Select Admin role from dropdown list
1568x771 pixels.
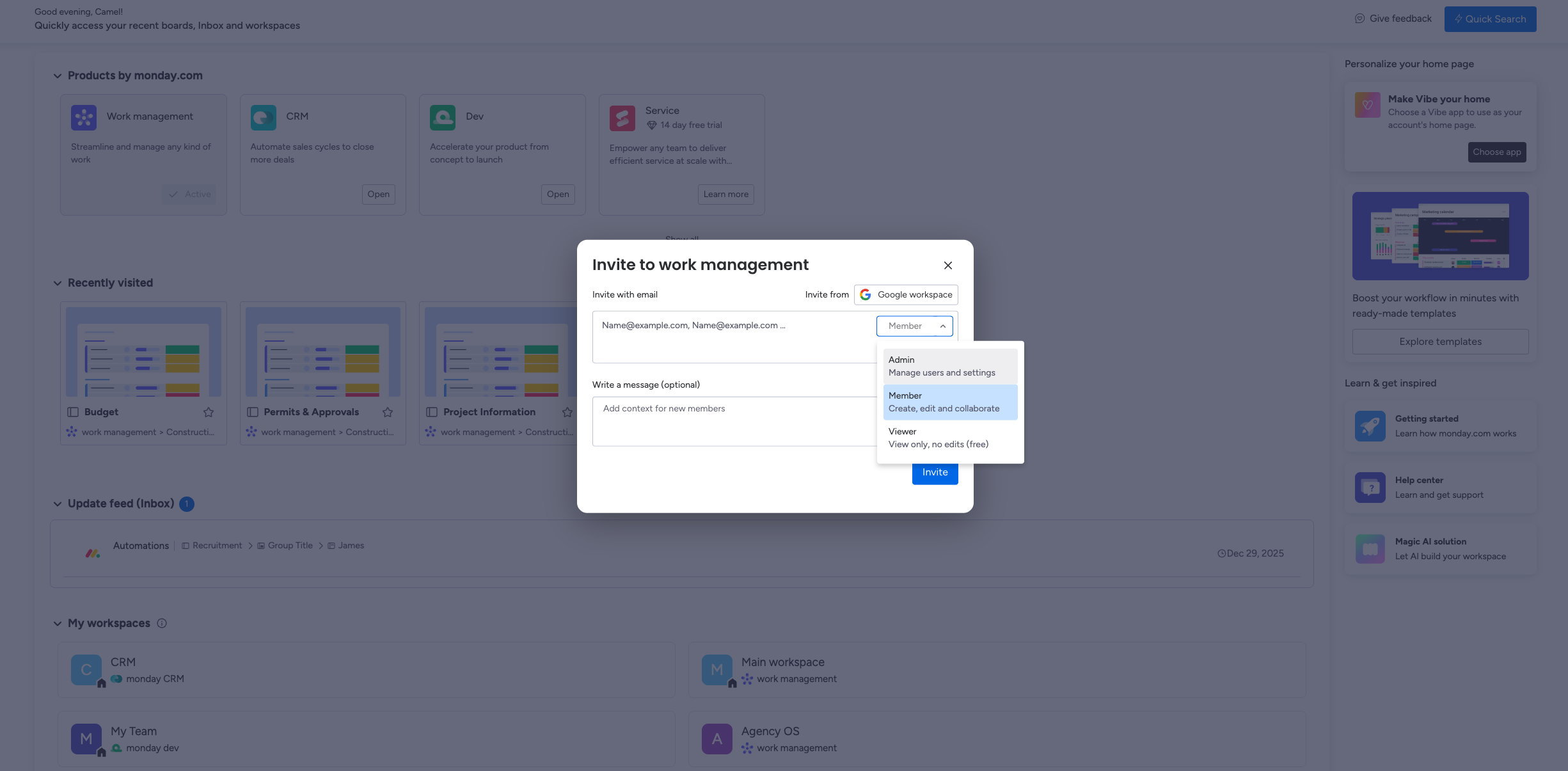tap(949, 366)
